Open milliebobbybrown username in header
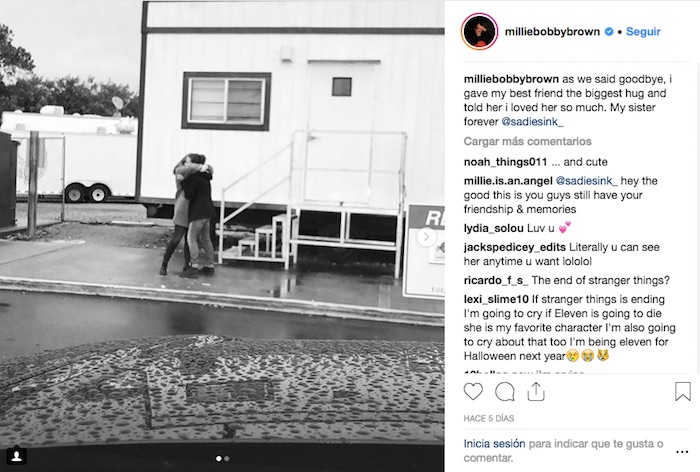This screenshot has height=472, width=700. (x=552, y=31)
